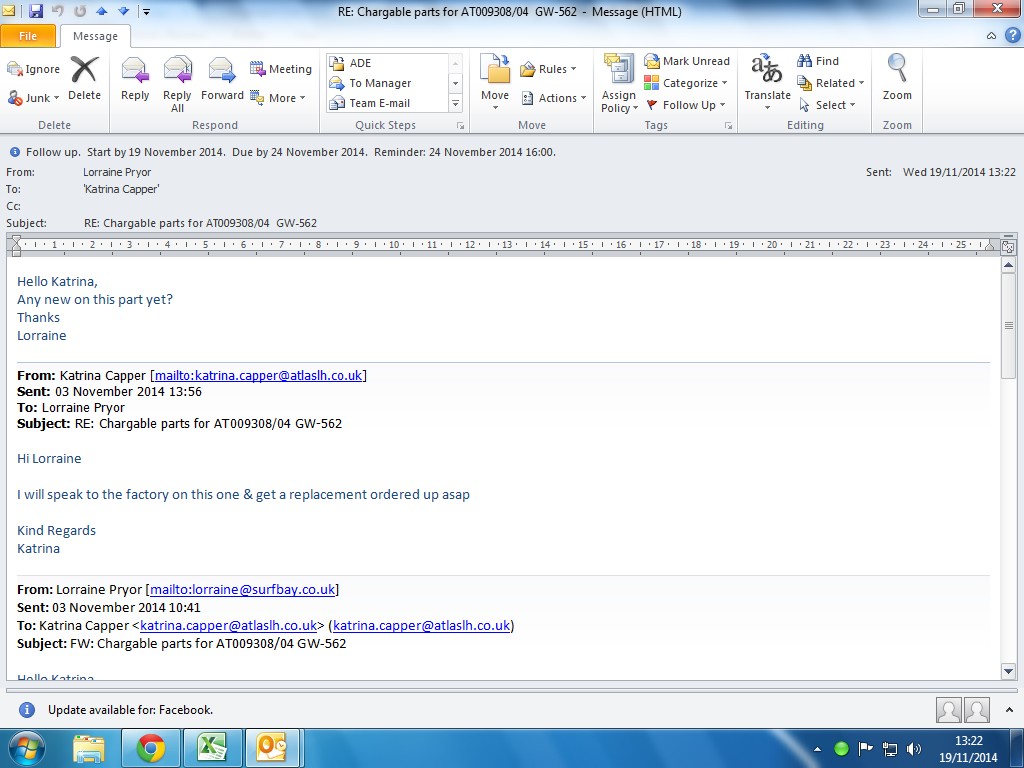Click the Windows Start button

click(x=27, y=748)
